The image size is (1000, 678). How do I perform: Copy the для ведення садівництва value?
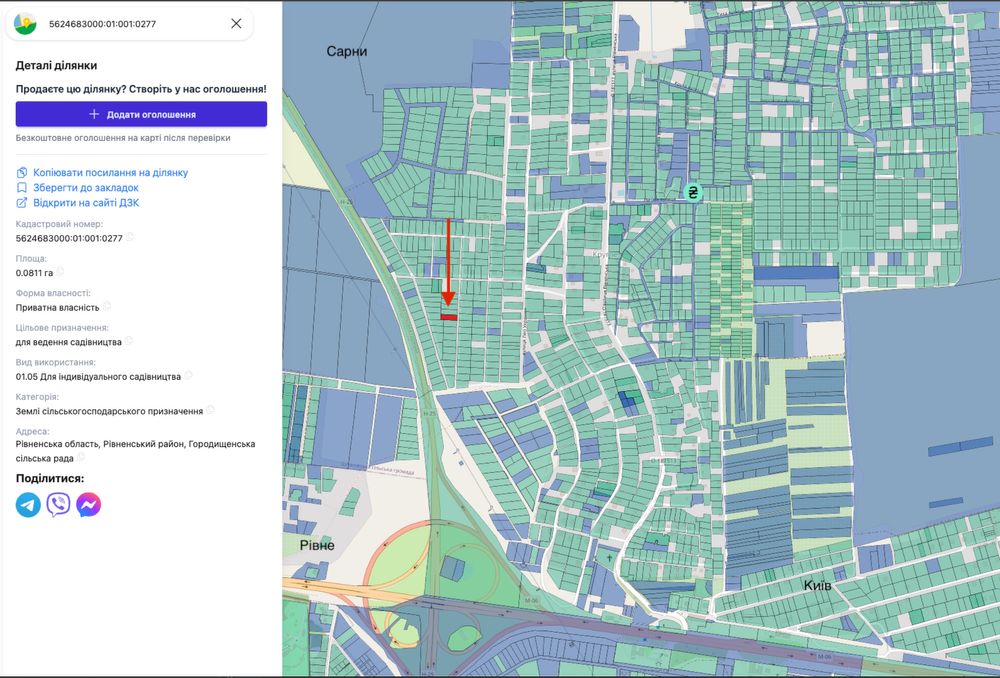[129, 341]
